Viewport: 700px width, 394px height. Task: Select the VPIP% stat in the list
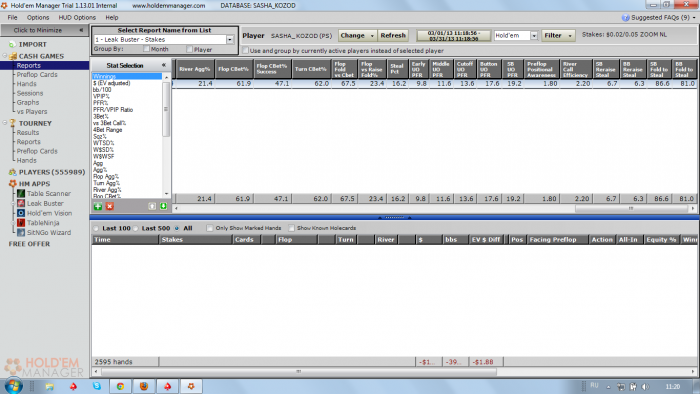101,96
